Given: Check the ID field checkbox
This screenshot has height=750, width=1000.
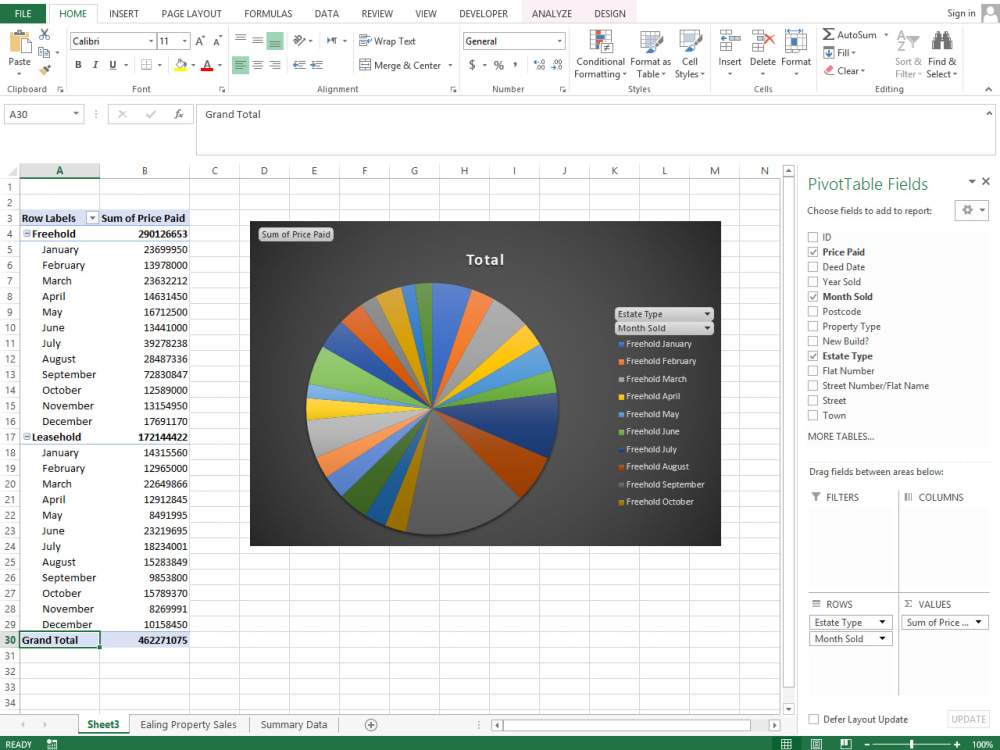Looking at the screenshot, I should pyautogui.click(x=813, y=237).
